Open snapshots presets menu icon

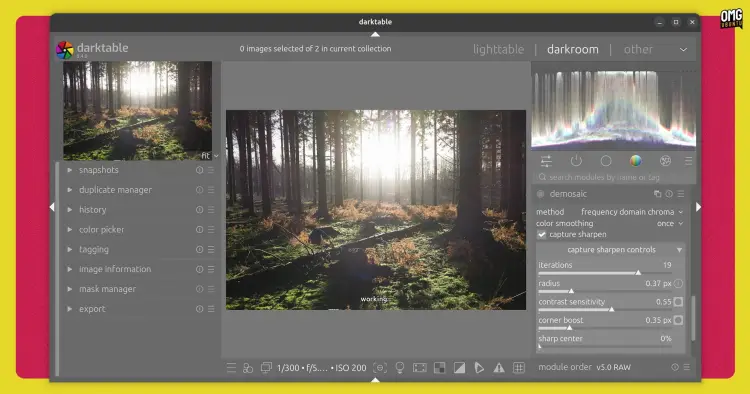pos(211,170)
